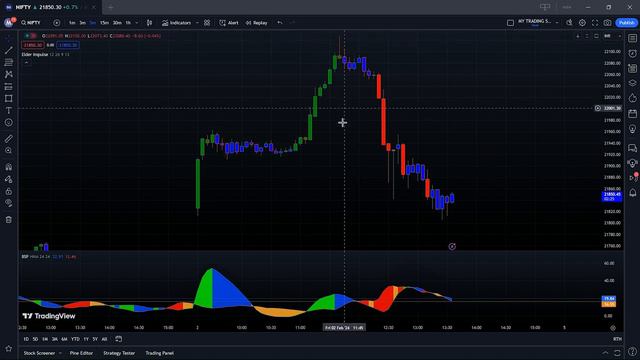
Task: Collapse the Elder Impulse indicator legend arrow
Action: 27,62
